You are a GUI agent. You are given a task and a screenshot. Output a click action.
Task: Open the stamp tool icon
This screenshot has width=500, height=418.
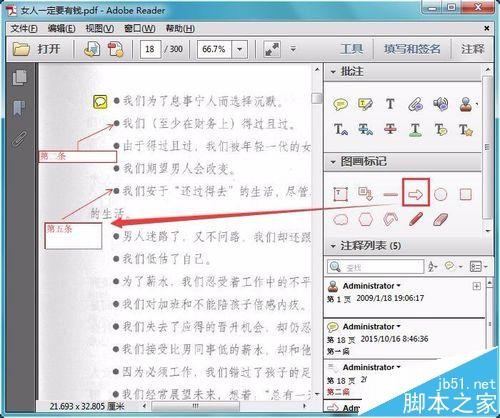click(466, 104)
